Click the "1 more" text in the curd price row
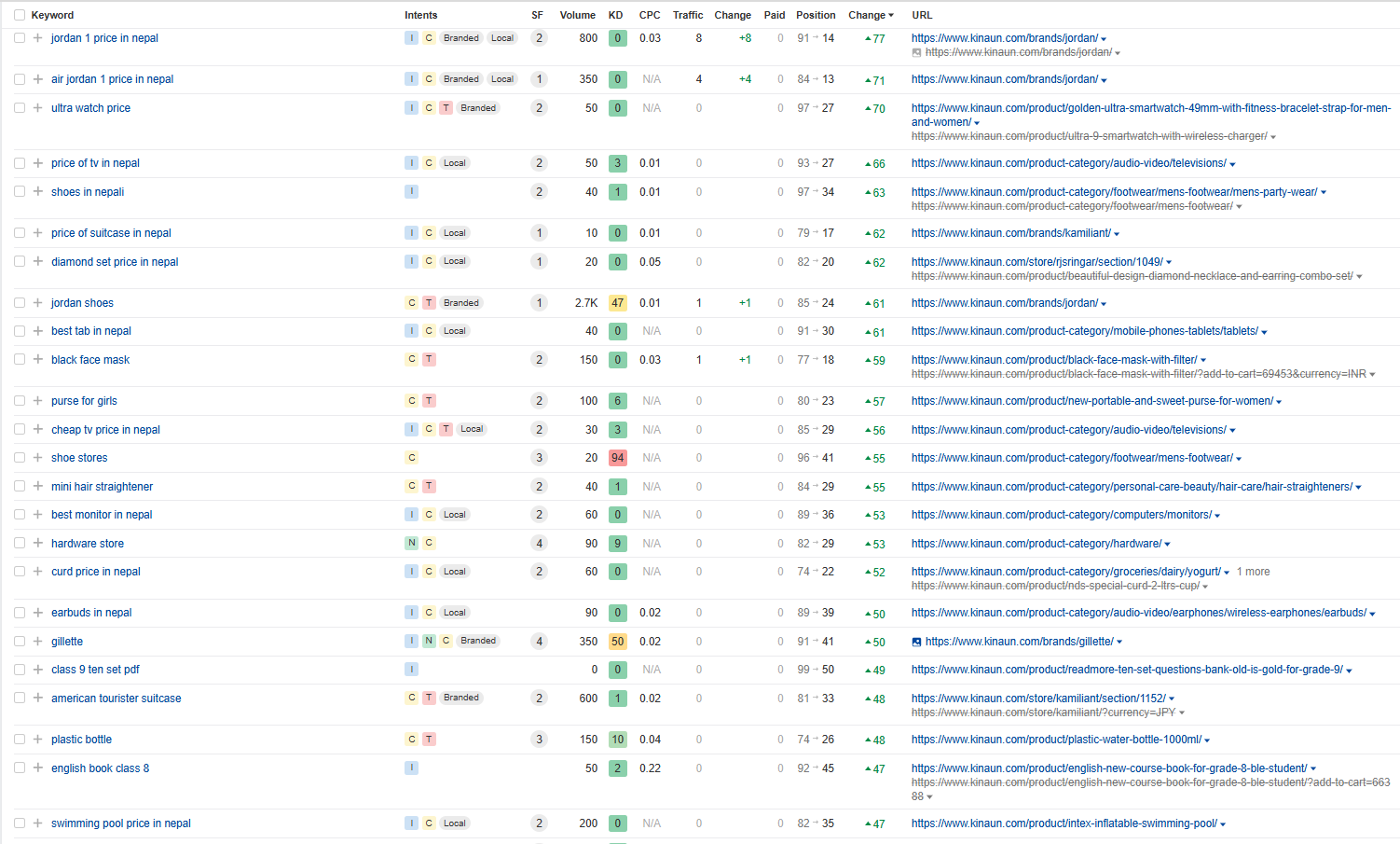Image resolution: width=1400 pixels, height=844 pixels. click(1253, 572)
